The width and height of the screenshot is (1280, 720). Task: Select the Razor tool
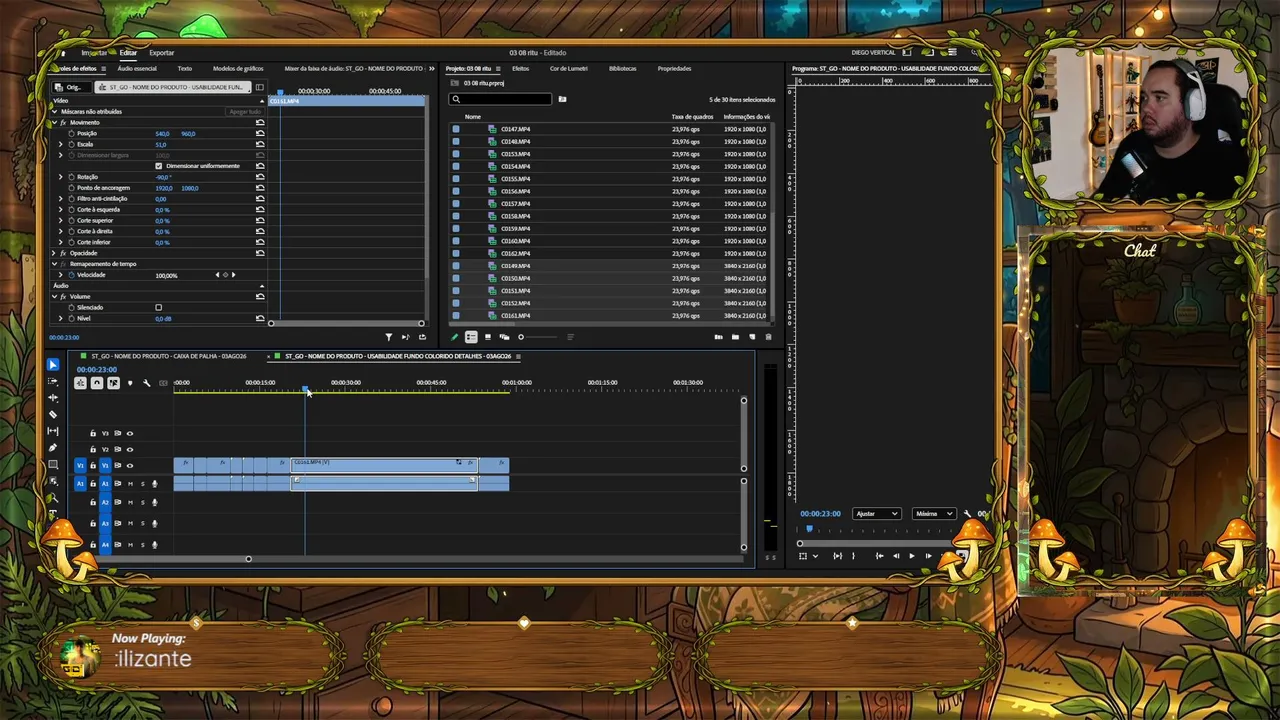(x=53, y=414)
